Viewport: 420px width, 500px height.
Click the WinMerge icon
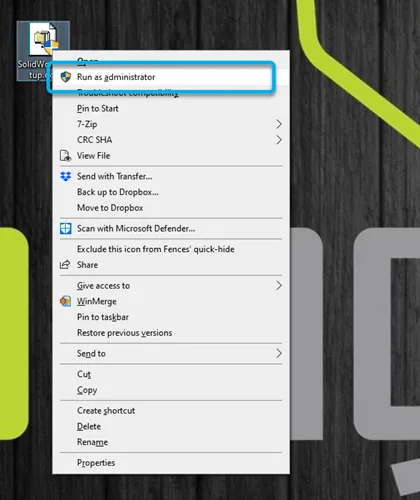(65, 301)
